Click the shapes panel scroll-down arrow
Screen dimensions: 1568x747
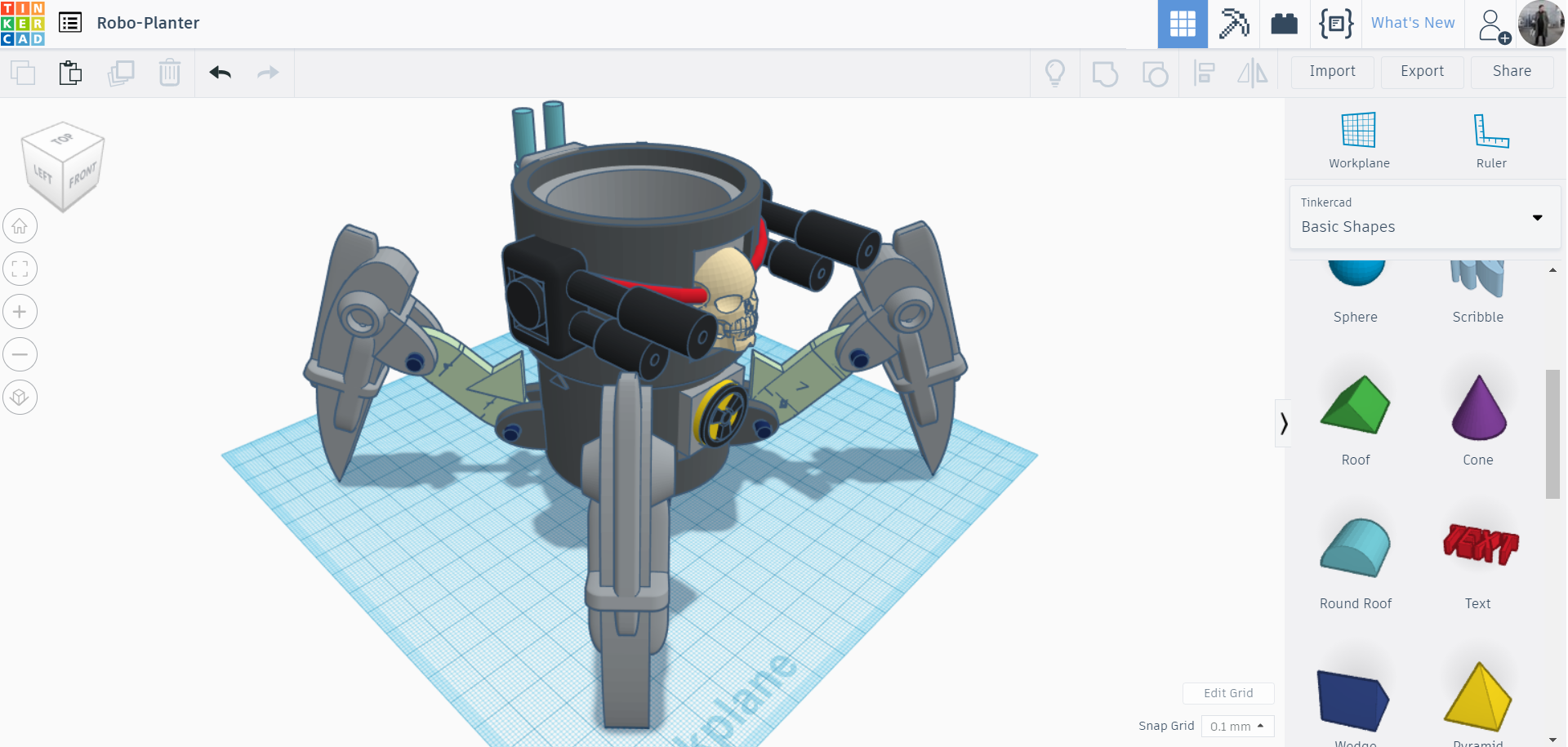(1552, 740)
